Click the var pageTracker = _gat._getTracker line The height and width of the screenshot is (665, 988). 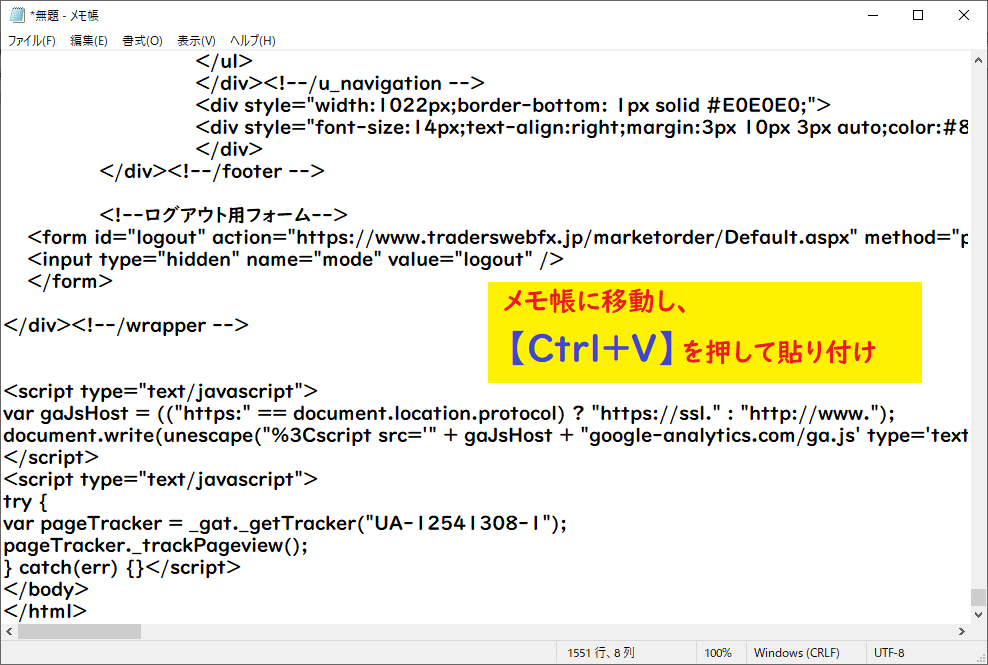285,523
